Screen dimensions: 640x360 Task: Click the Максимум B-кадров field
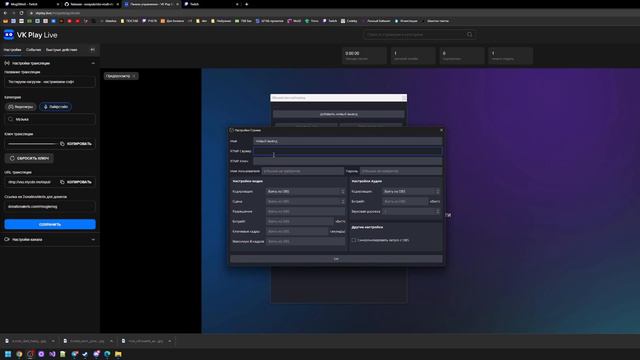click(305, 242)
